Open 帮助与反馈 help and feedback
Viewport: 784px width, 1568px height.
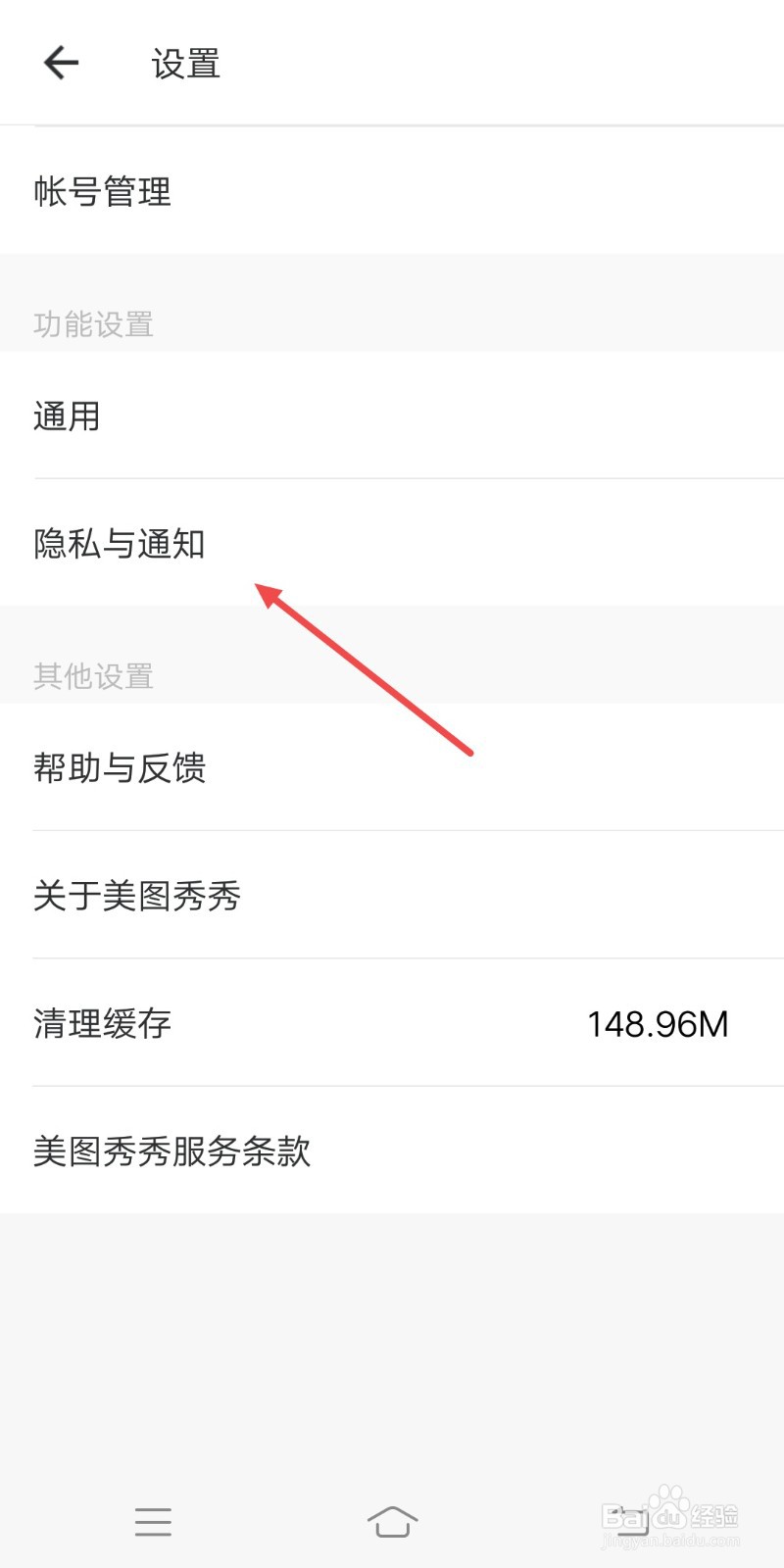click(x=392, y=767)
